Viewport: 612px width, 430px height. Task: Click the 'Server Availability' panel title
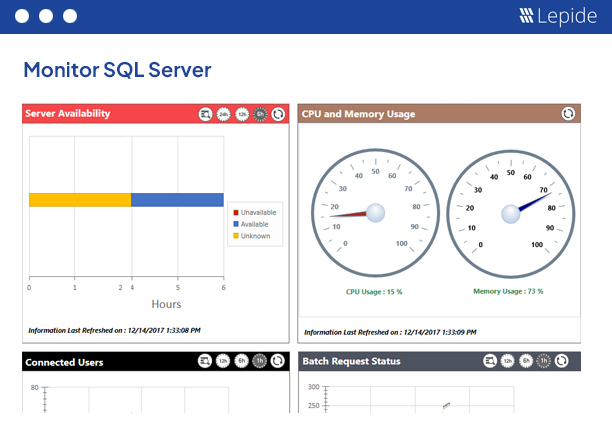point(68,114)
